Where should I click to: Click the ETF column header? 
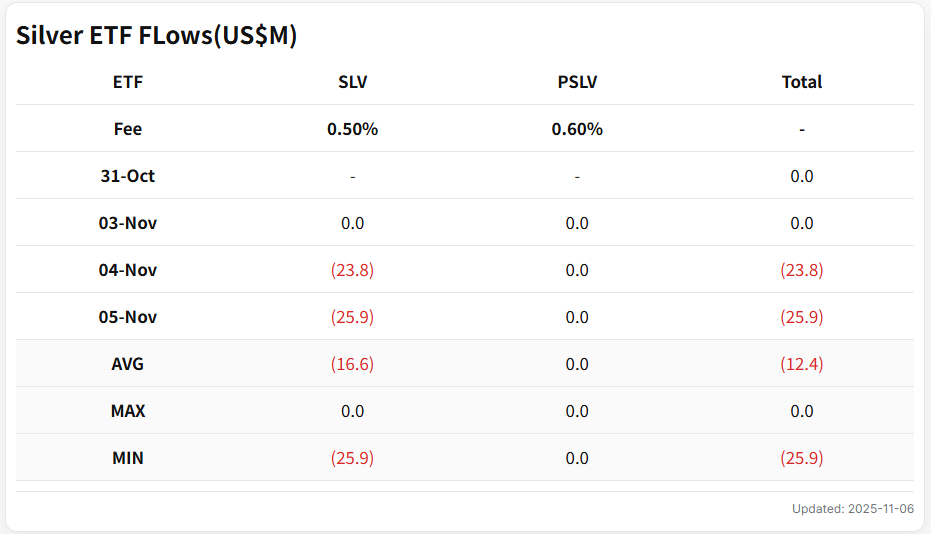128,82
